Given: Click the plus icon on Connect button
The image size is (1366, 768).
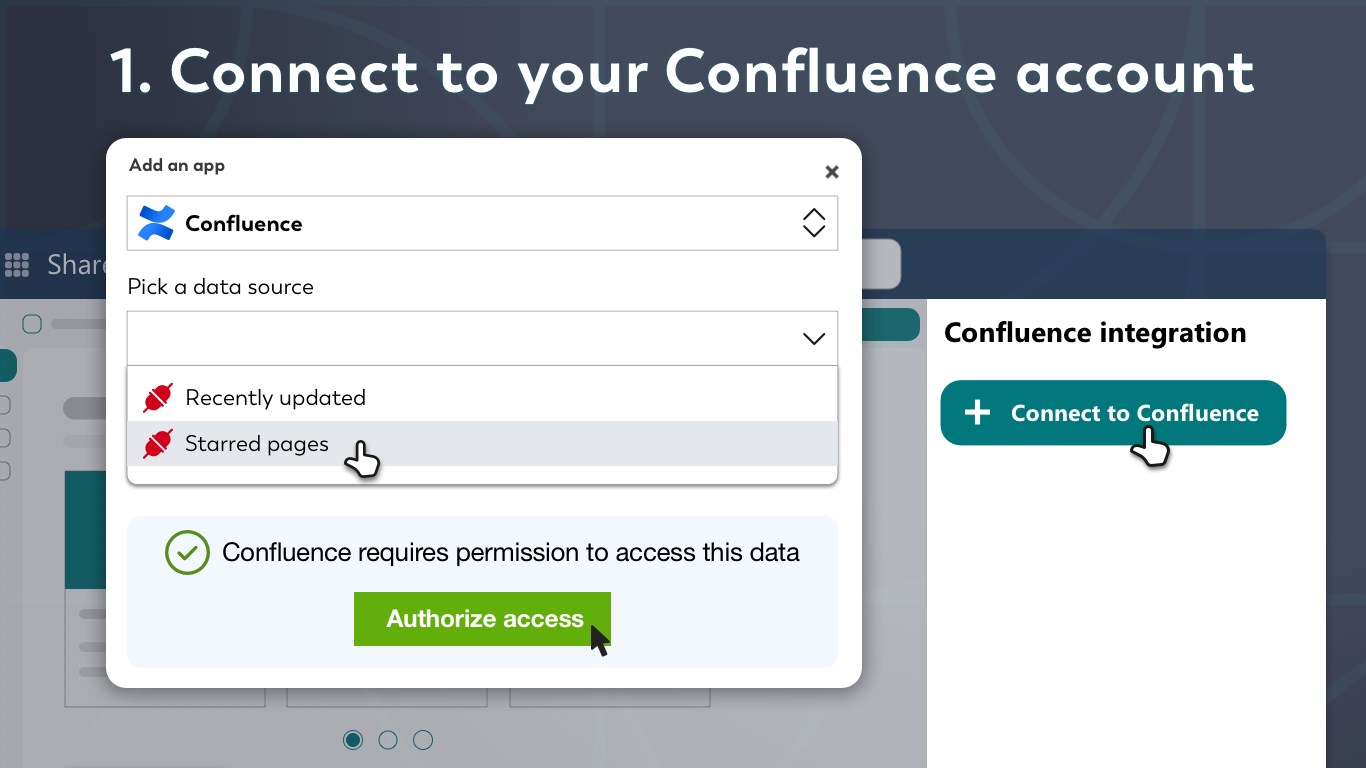Looking at the screenshot, I should [977, 413].
